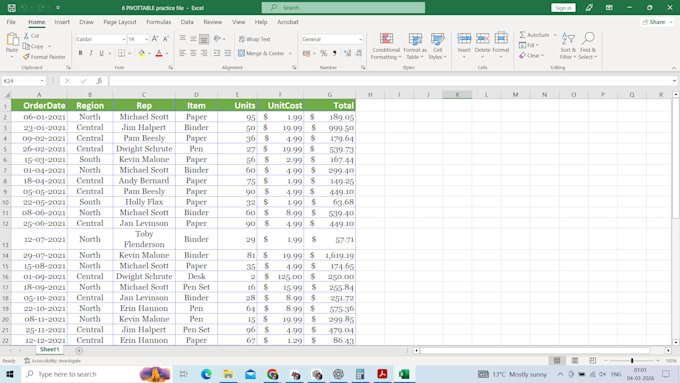This screenshot has height=383, width=680.
Task: Click the Orientation text angle icon
Action: pos(217,39)
